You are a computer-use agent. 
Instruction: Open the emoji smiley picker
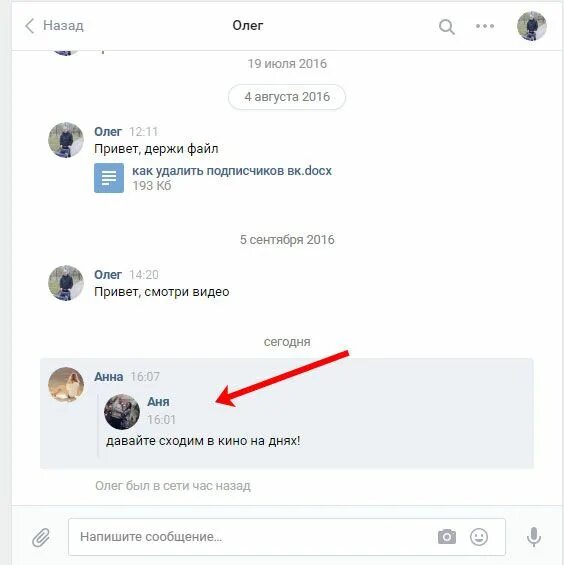[x=479, y=537]
